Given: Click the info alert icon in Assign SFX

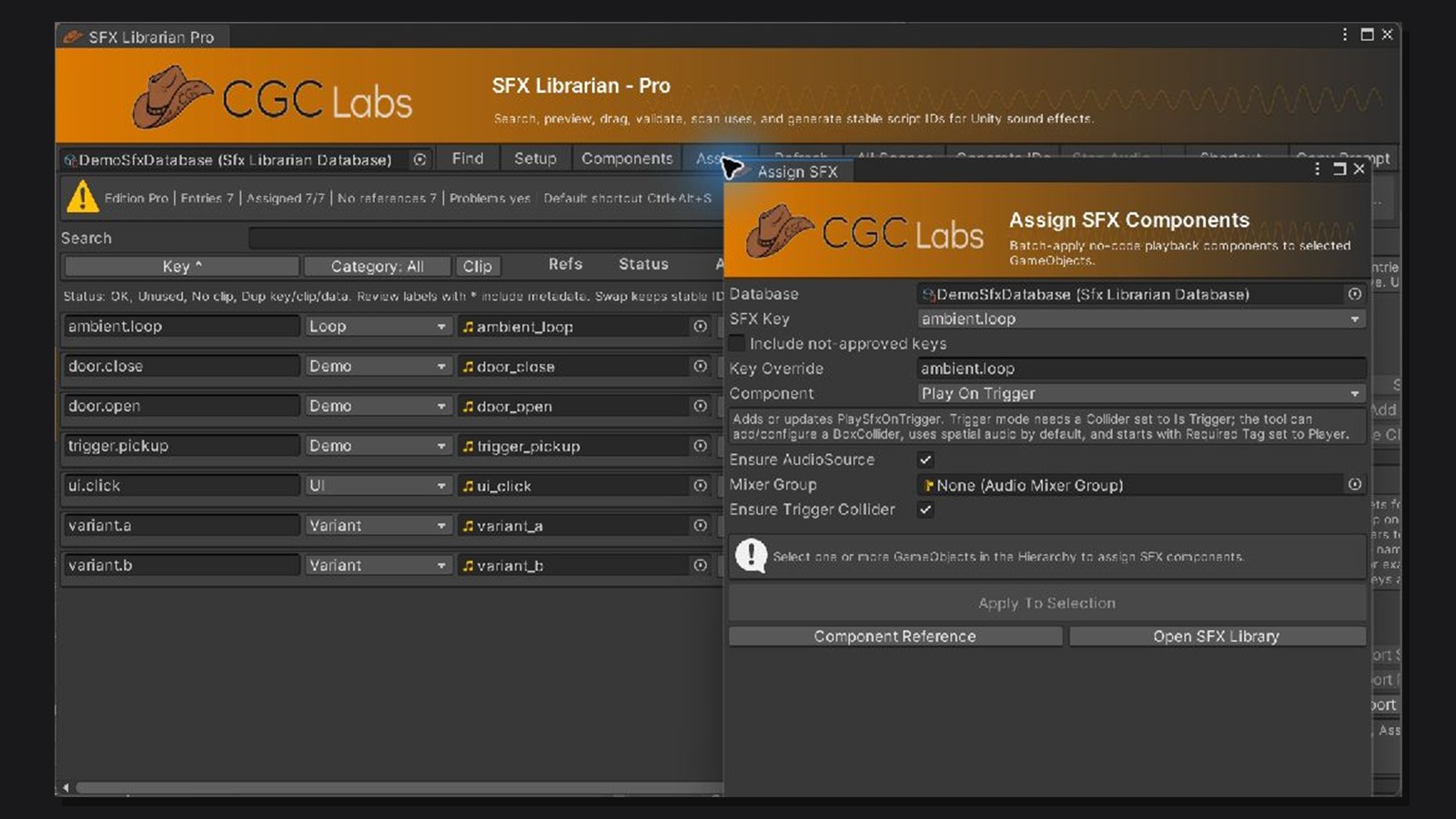Looking at the screenshot, I should [x=751, y=555].
